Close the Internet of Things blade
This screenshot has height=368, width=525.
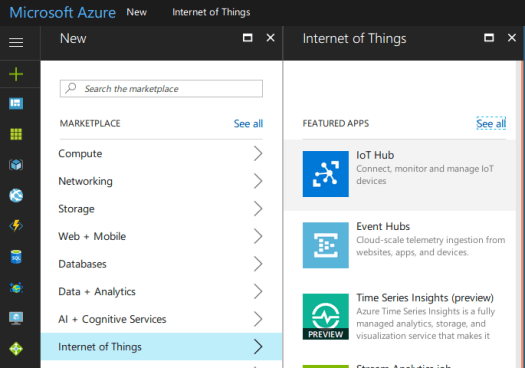click(x=512, y=38)
